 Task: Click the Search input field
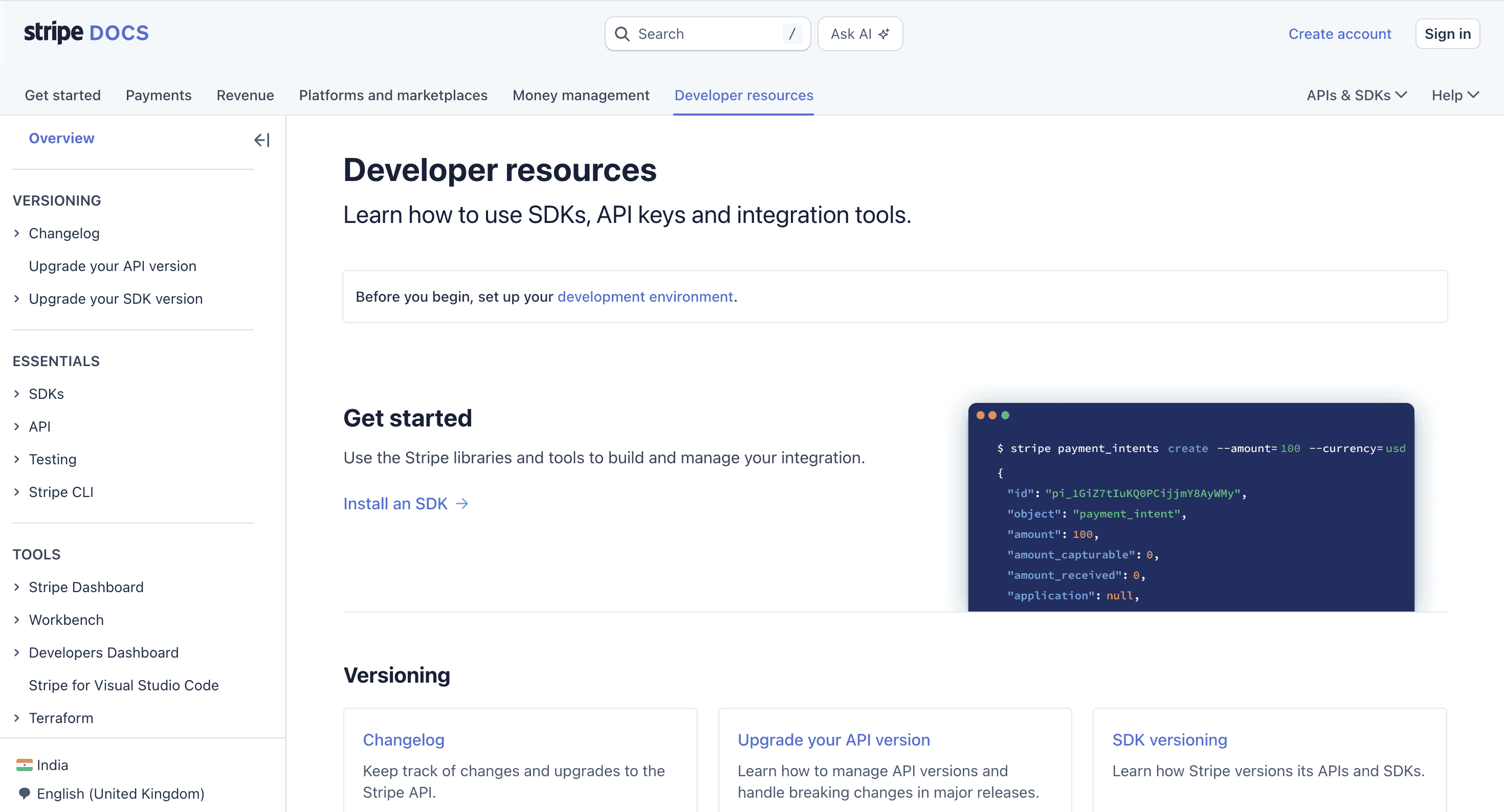click(707, 34)
